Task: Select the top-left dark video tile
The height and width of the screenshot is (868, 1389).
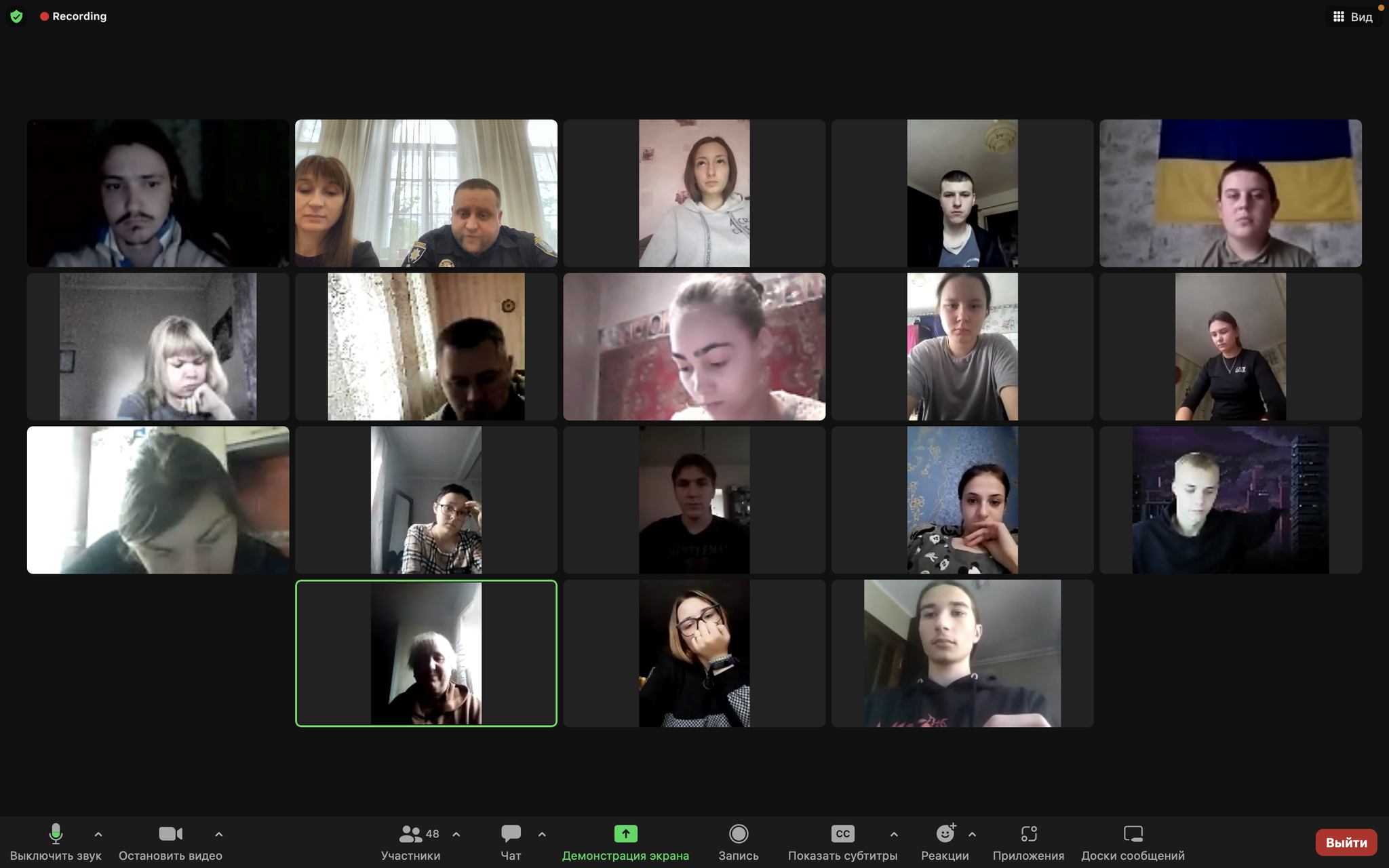Action: (158, 193)
